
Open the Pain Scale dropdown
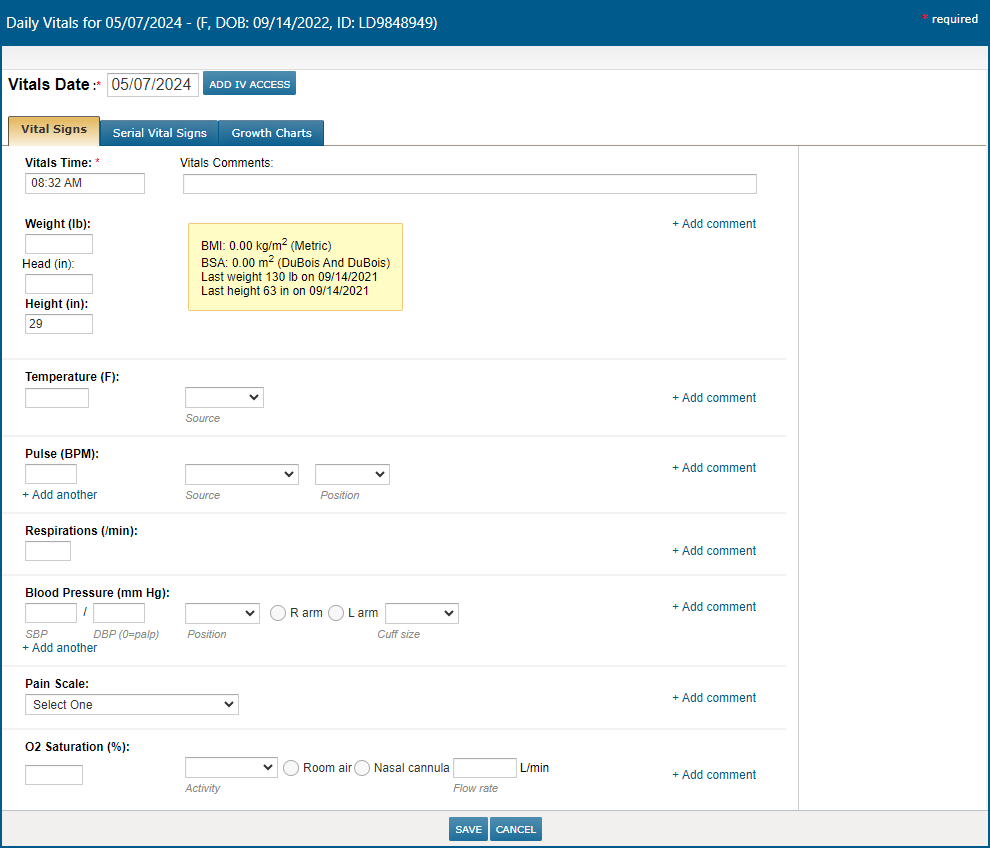132,705
